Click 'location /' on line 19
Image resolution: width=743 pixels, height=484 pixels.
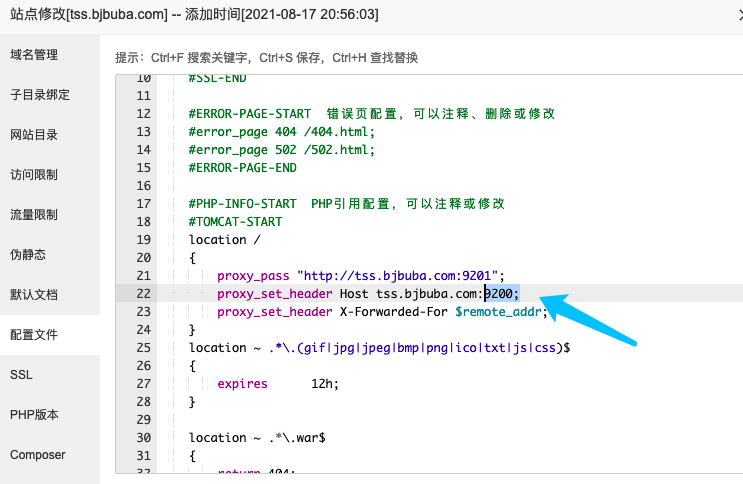coord(225,239)
